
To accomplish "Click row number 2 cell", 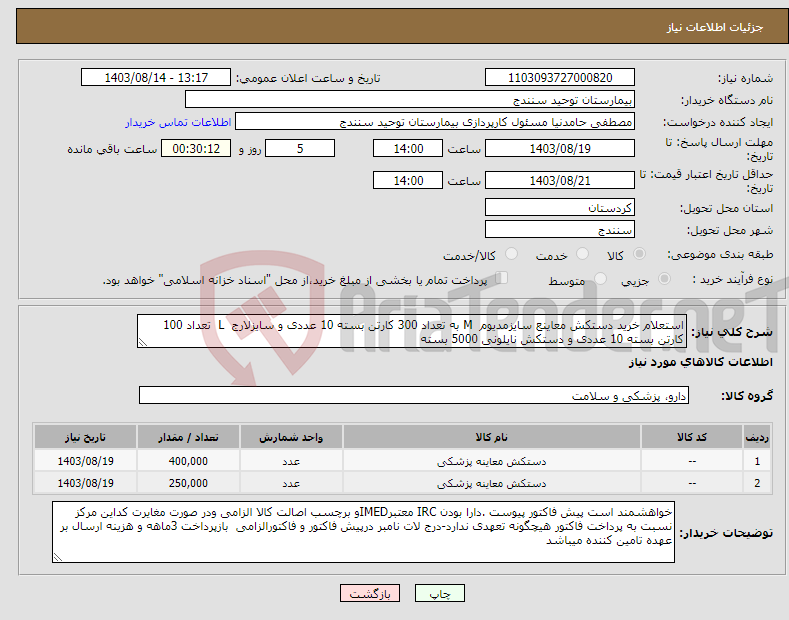I will pyautogui.click(x=757, y=483).
